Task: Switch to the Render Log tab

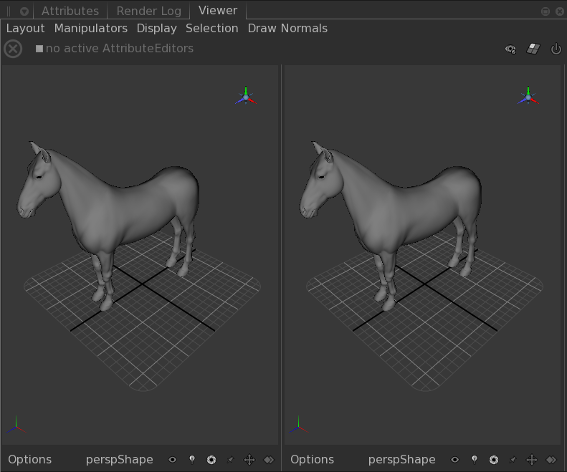Action: (x=149, y=11)
